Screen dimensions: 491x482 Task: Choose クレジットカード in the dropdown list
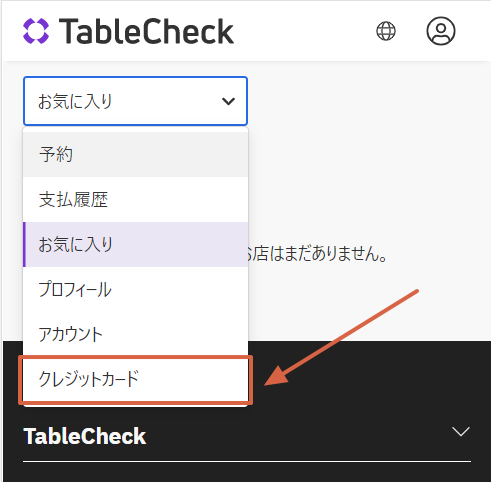click(135, 379)
